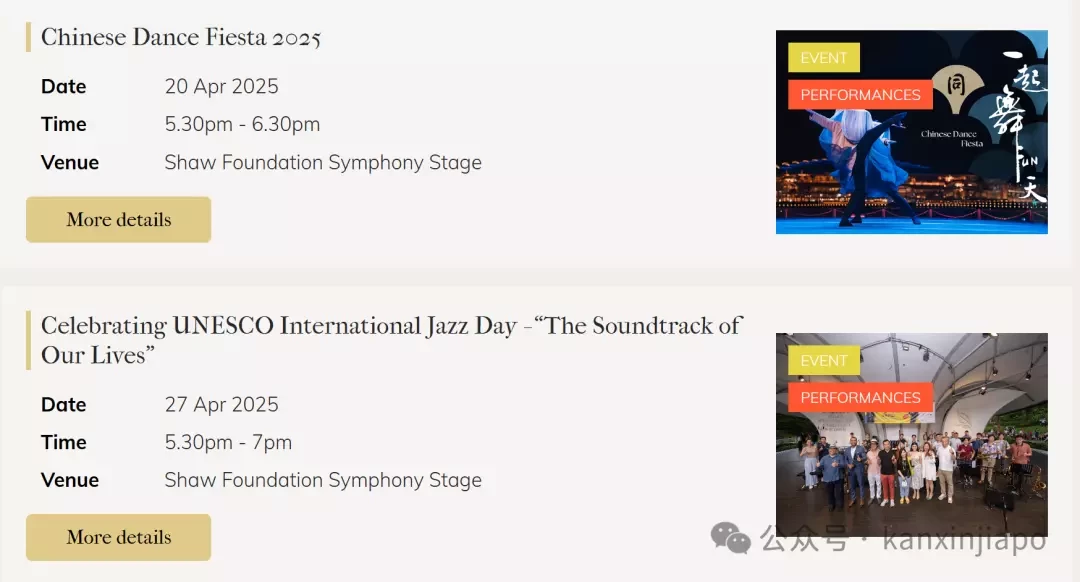Viewport: 1080px width, 582px height.
Task: Click the orange PERFORMANCES tag on jazz photo
Action: (x=860, y=397)
